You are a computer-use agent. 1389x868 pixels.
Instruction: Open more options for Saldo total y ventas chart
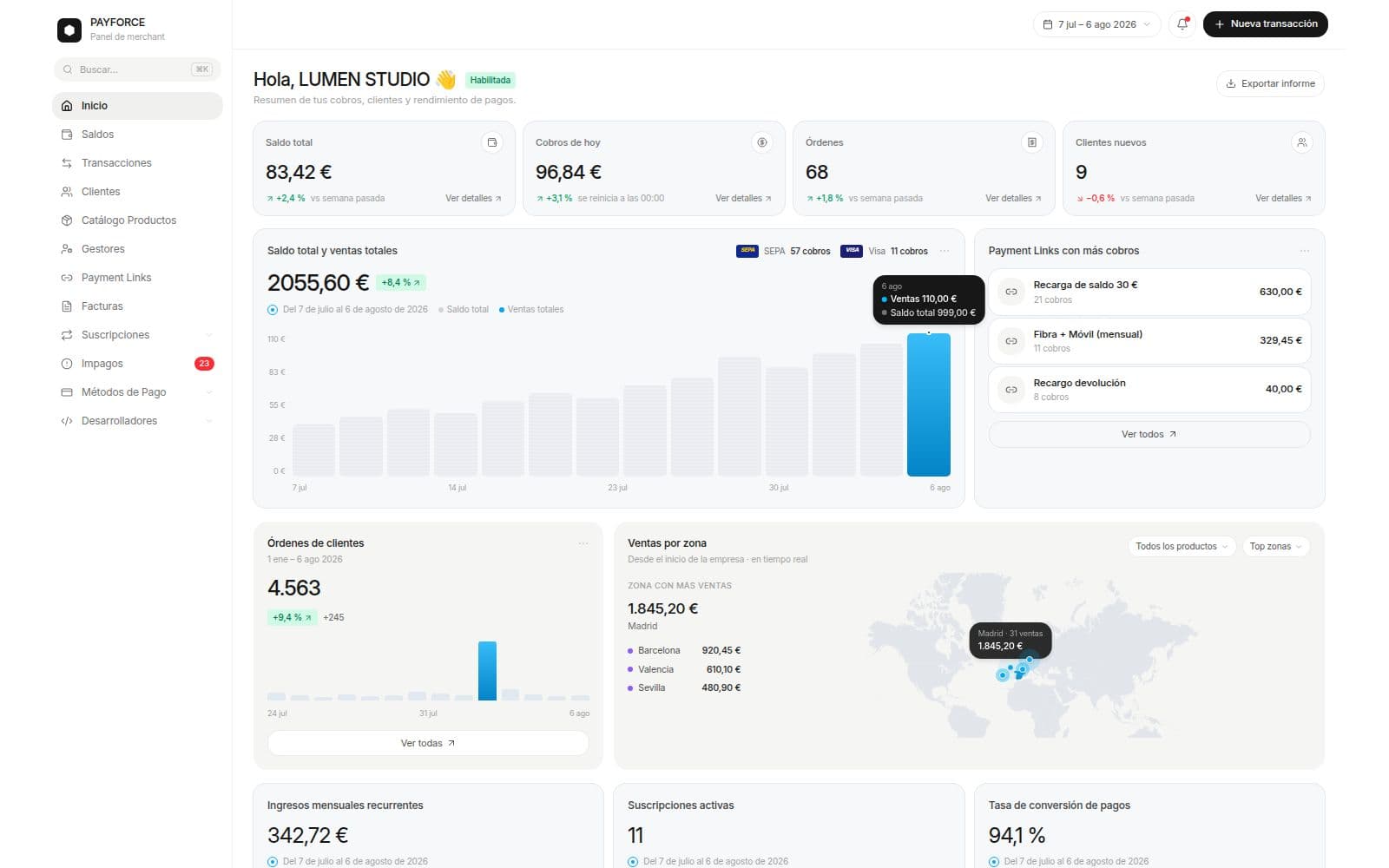point(945,251)
